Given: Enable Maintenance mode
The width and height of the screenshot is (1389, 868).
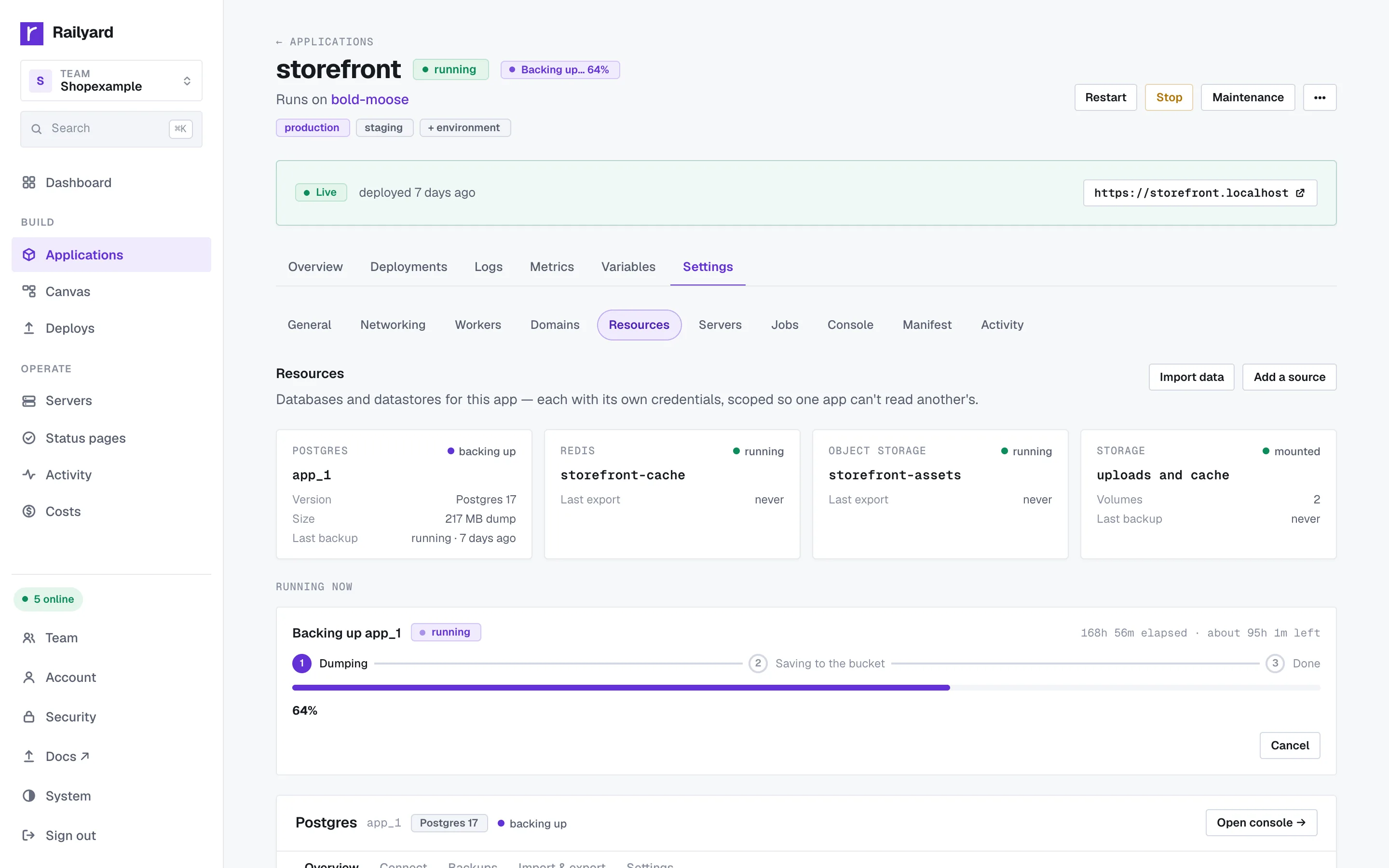Looking at the screenshot, I should (x=1248, y=97).
